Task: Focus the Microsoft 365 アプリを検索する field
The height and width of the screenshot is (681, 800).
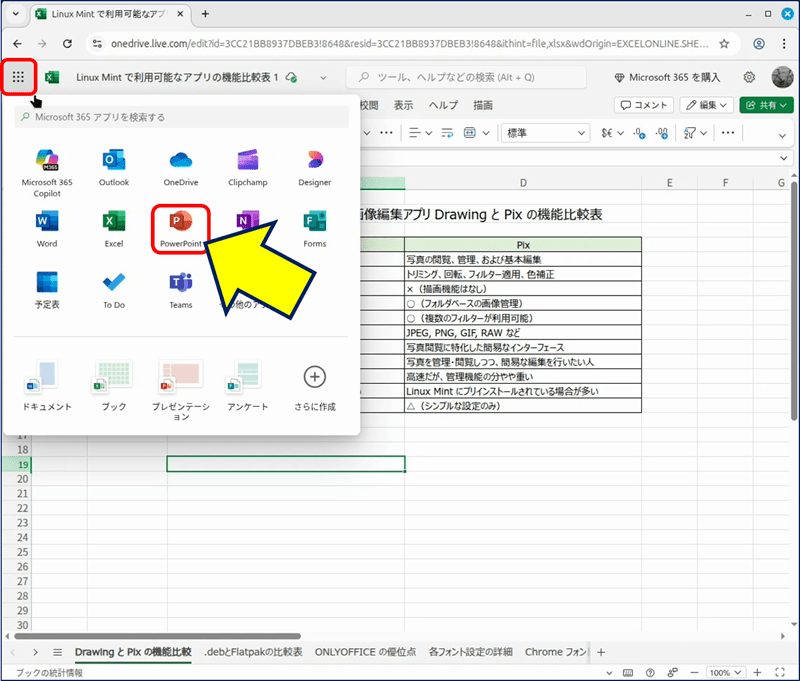Action: point(182,117)
